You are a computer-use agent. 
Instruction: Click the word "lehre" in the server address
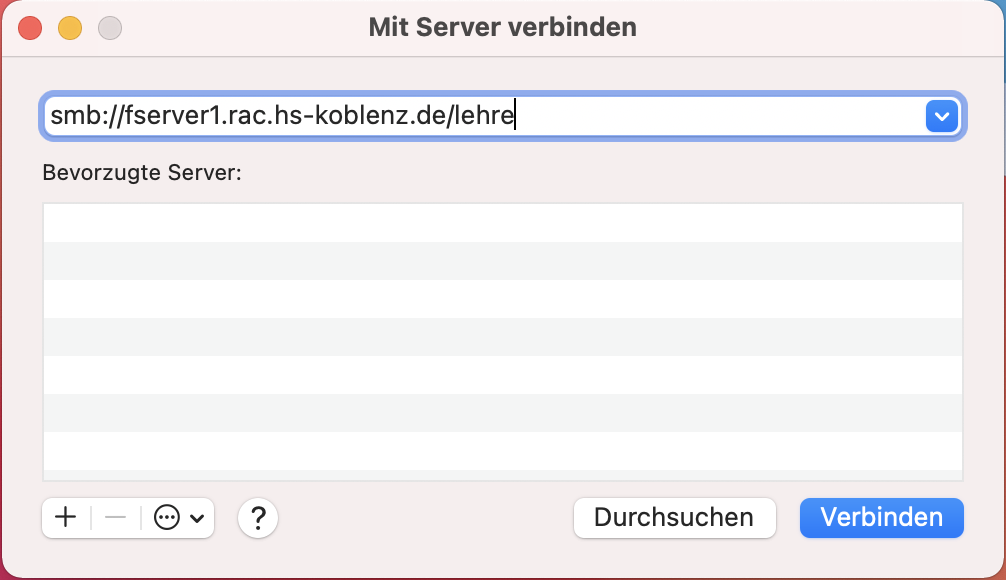pos(484,117)
